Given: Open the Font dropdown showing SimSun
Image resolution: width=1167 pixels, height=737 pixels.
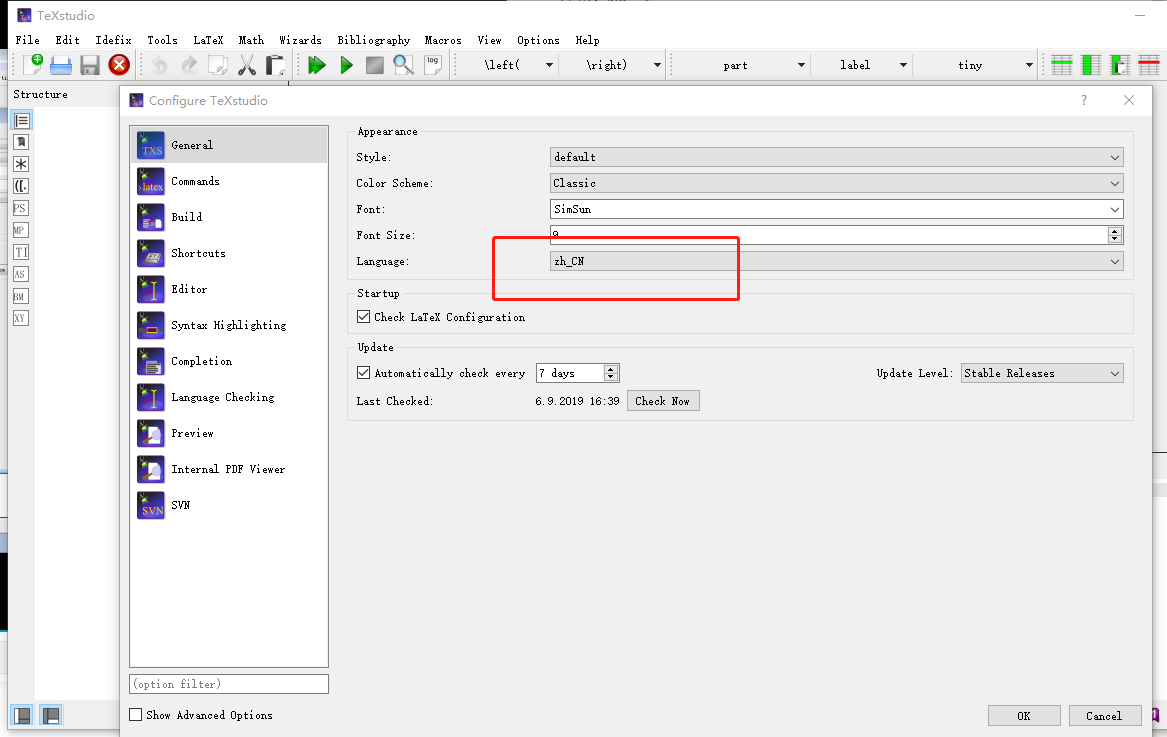Looking at the screenshot, I should click(x=837, y=209).
